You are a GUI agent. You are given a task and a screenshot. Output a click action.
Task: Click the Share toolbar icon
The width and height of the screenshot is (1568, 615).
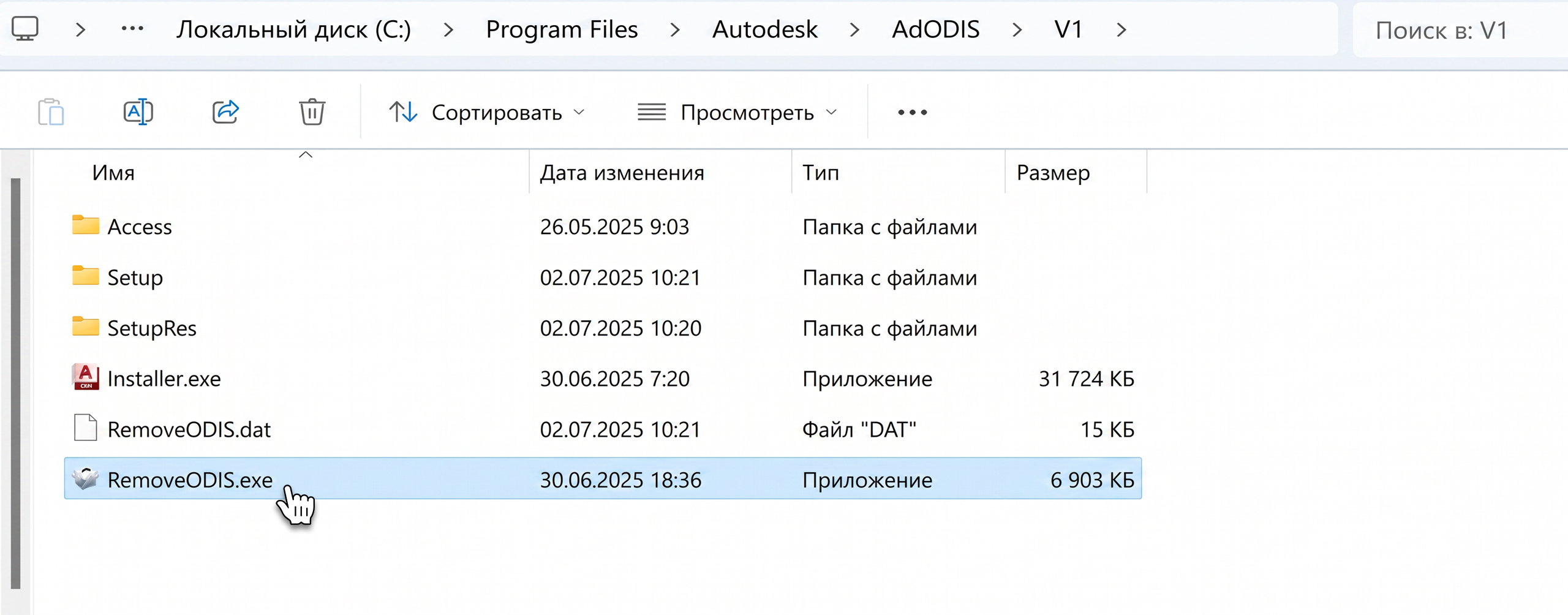(225, 111)
